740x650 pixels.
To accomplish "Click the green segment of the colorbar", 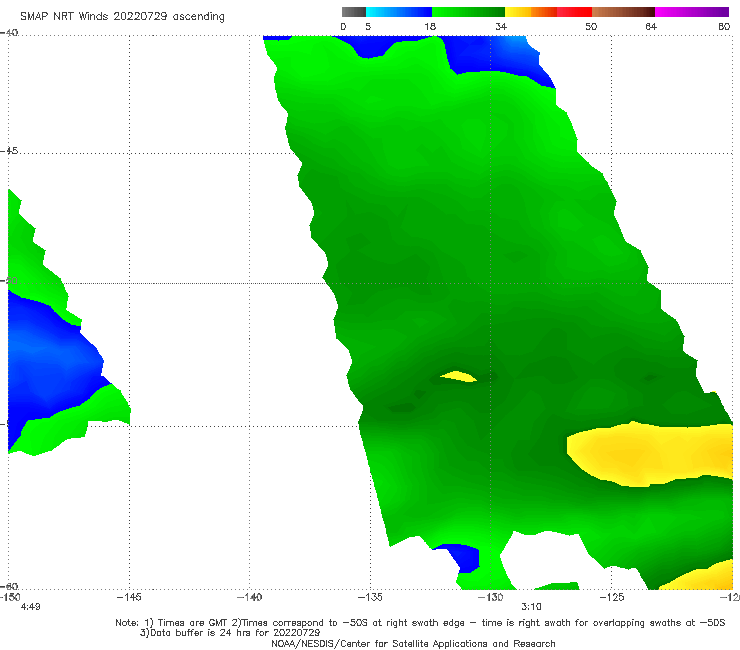I will coord(468,12).
